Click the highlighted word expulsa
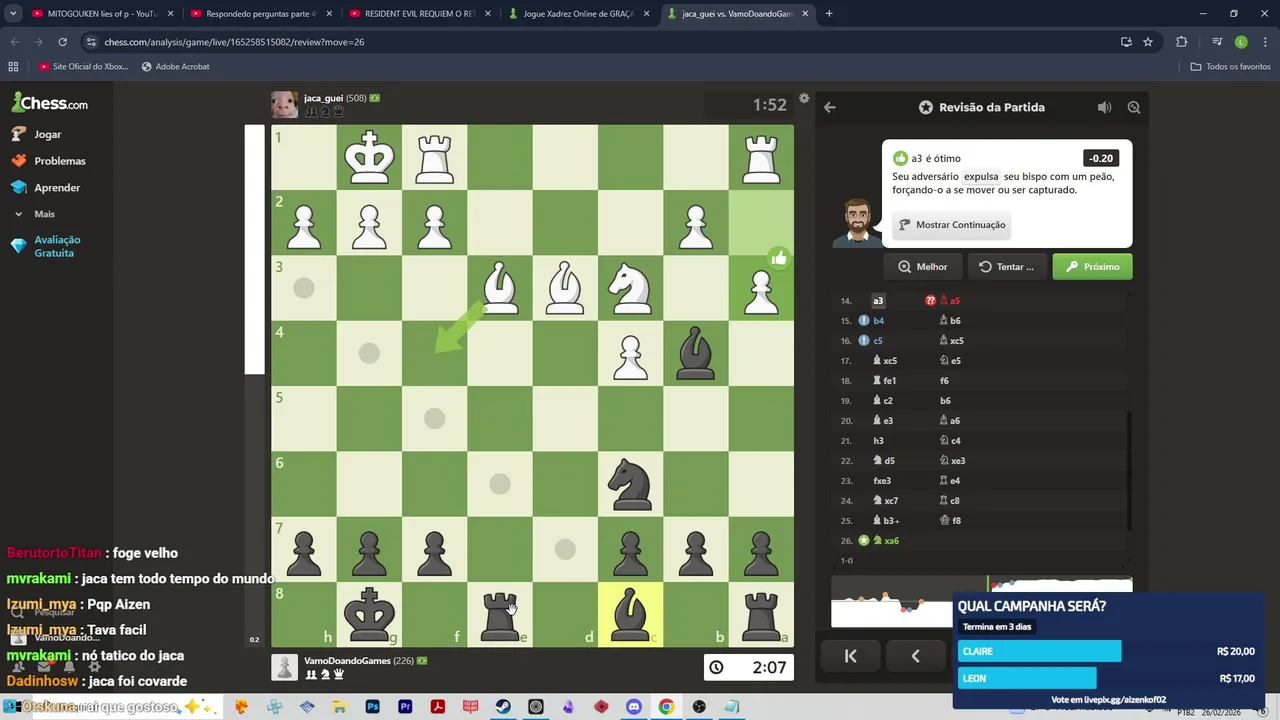1280x720 pixels. [981, 176]
